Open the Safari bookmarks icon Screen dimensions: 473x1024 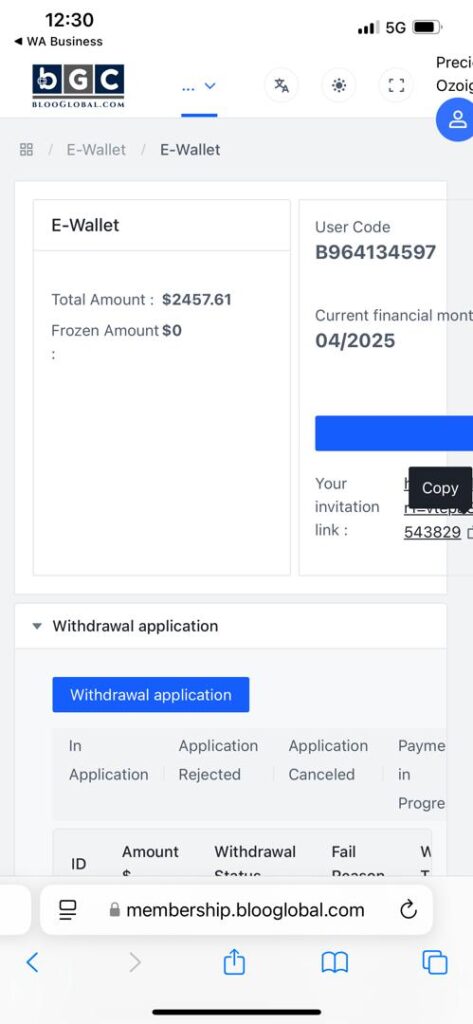(x=334, y=962)
